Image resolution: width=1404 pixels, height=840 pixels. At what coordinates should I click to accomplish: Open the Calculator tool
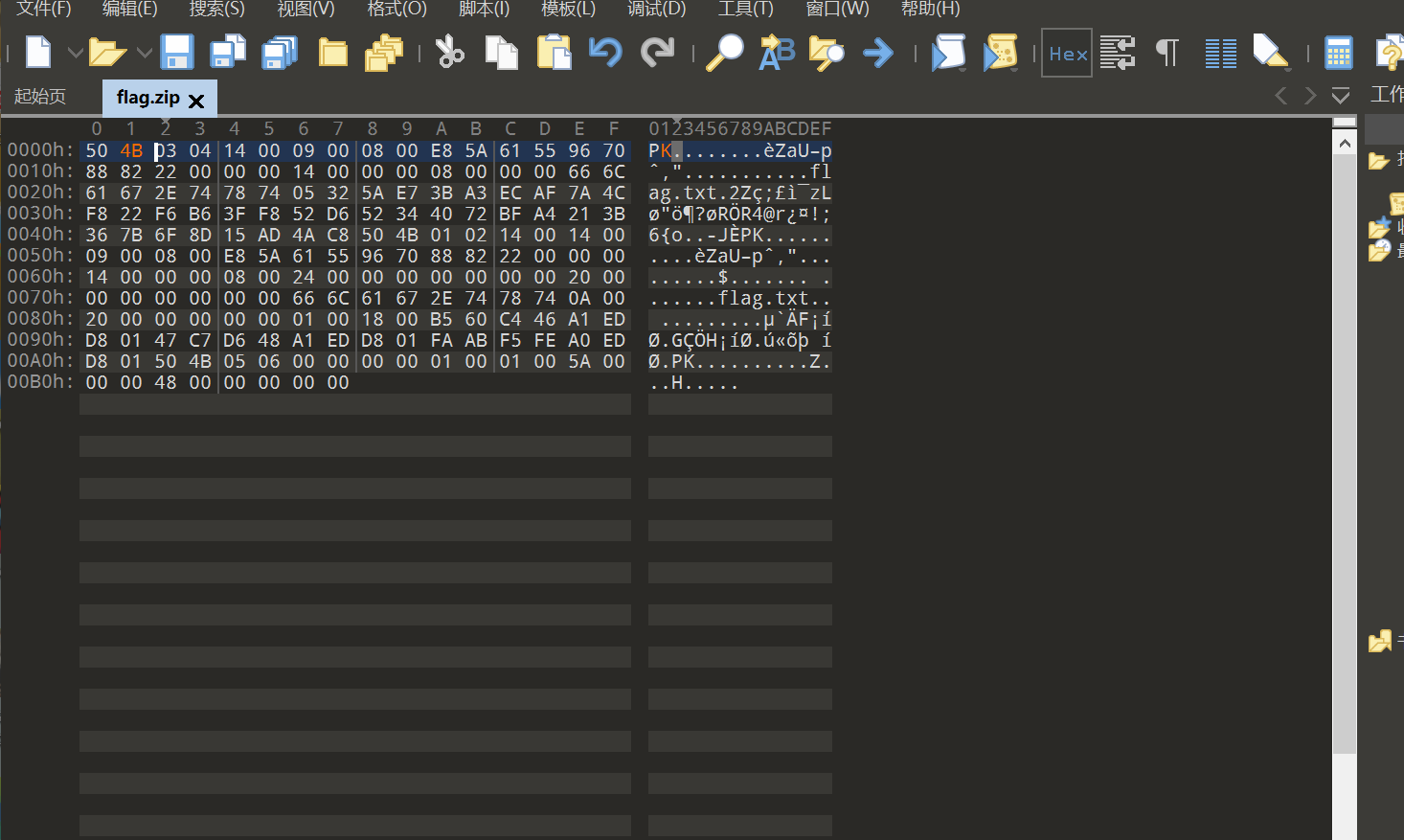point(1338,52)
